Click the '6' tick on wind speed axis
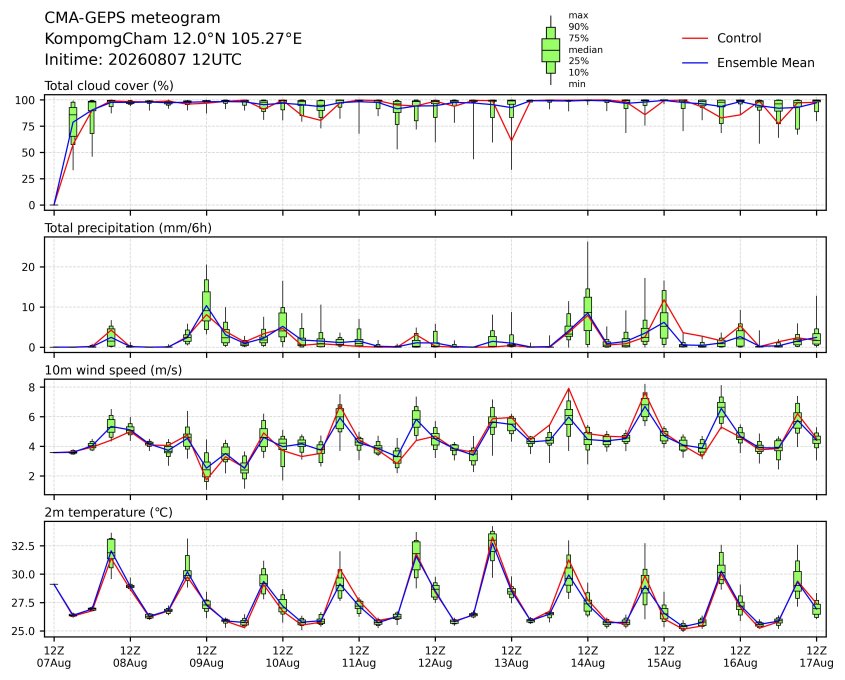The image size is (845, 680). tap(32, 417)
